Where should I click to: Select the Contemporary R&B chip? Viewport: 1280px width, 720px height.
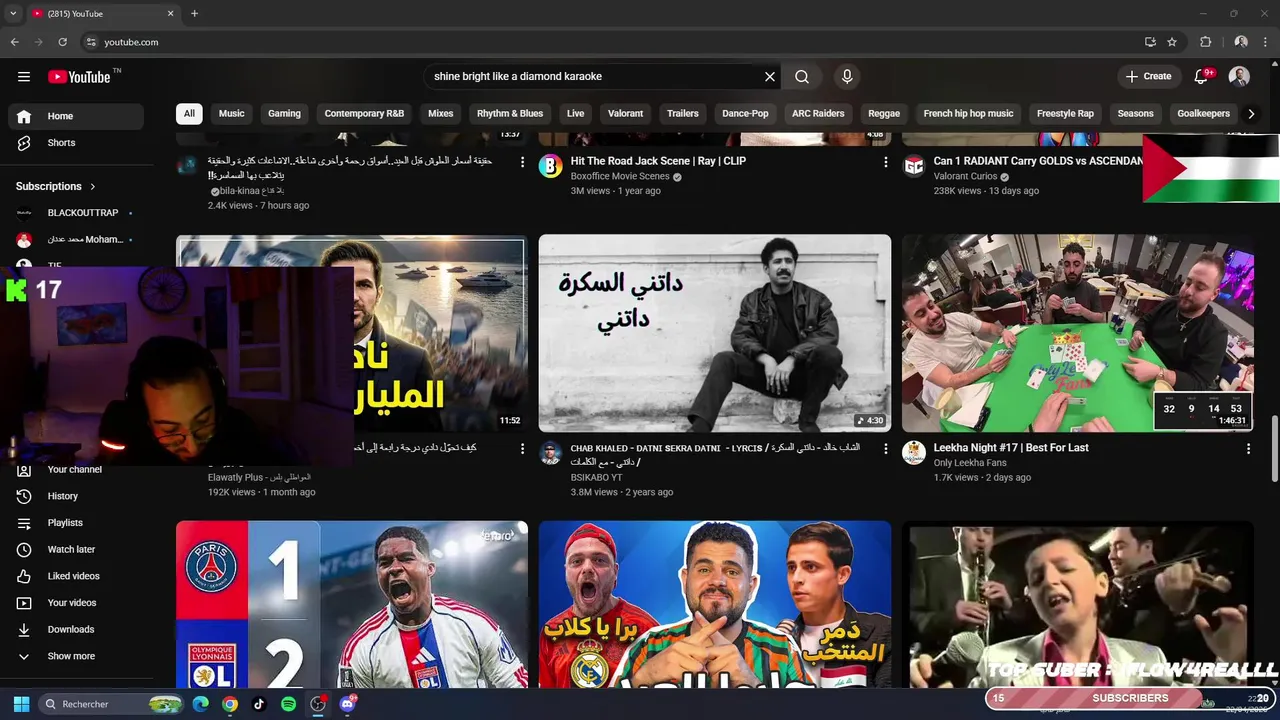(364, 113)
